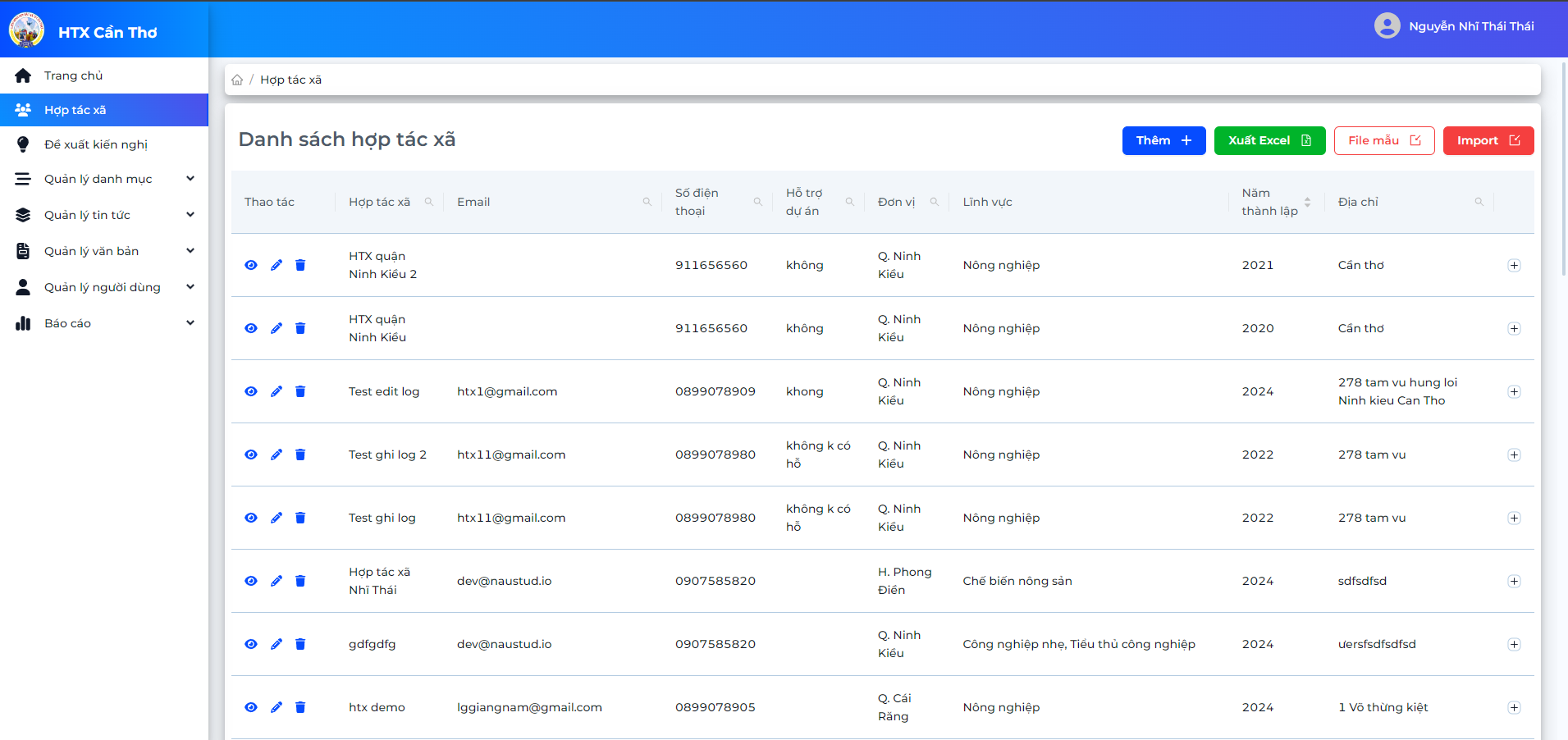Open the home breadcrumb icon

click(x=237, y=80)
